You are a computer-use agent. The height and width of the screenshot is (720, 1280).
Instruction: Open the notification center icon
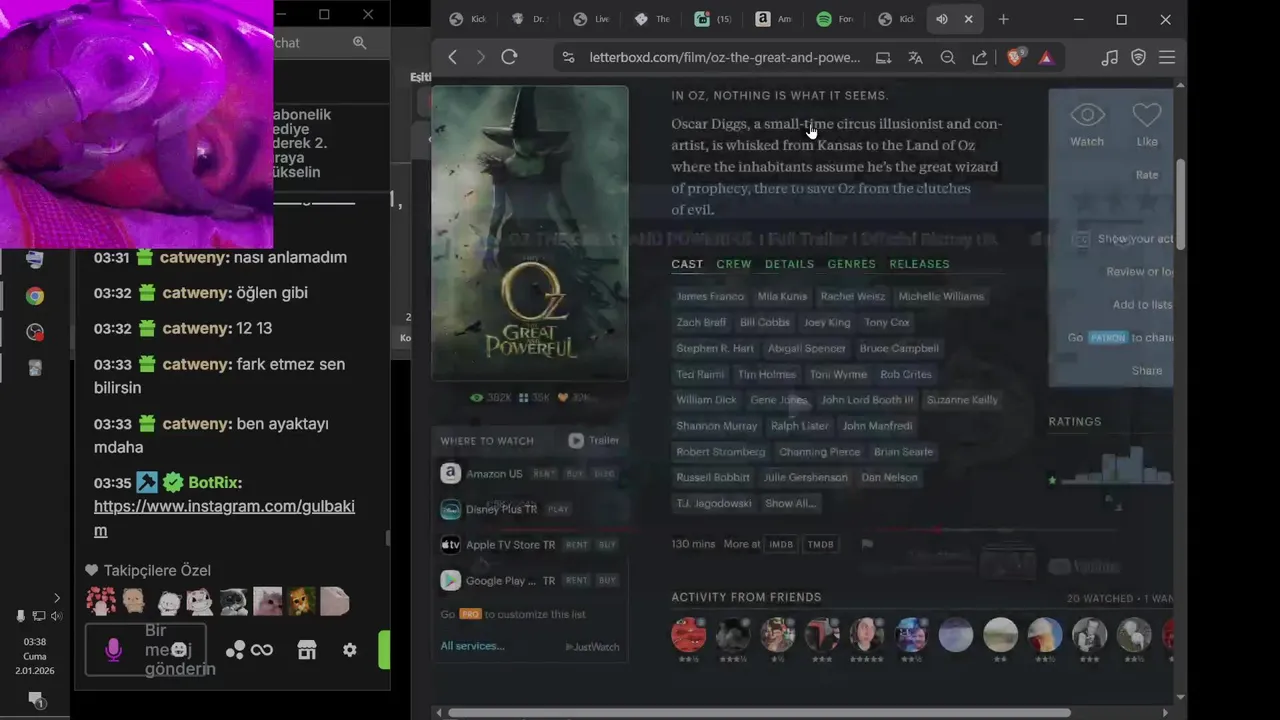(x=35, y=698)
